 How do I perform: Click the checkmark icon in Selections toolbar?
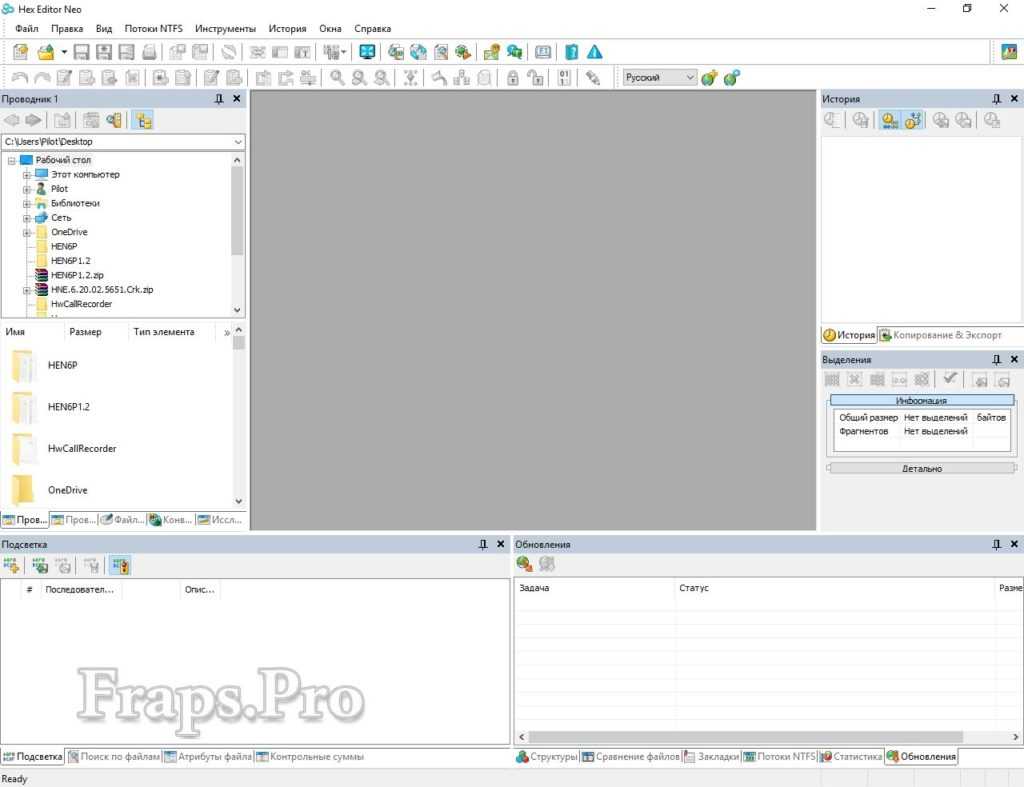tap(950, 378)
